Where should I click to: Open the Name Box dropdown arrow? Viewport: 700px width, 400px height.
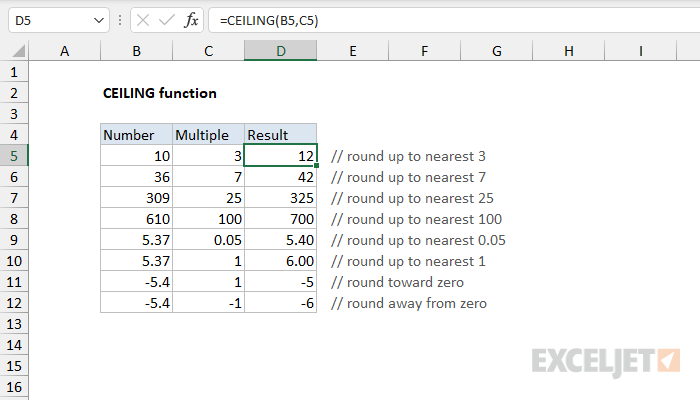[99, 21]
